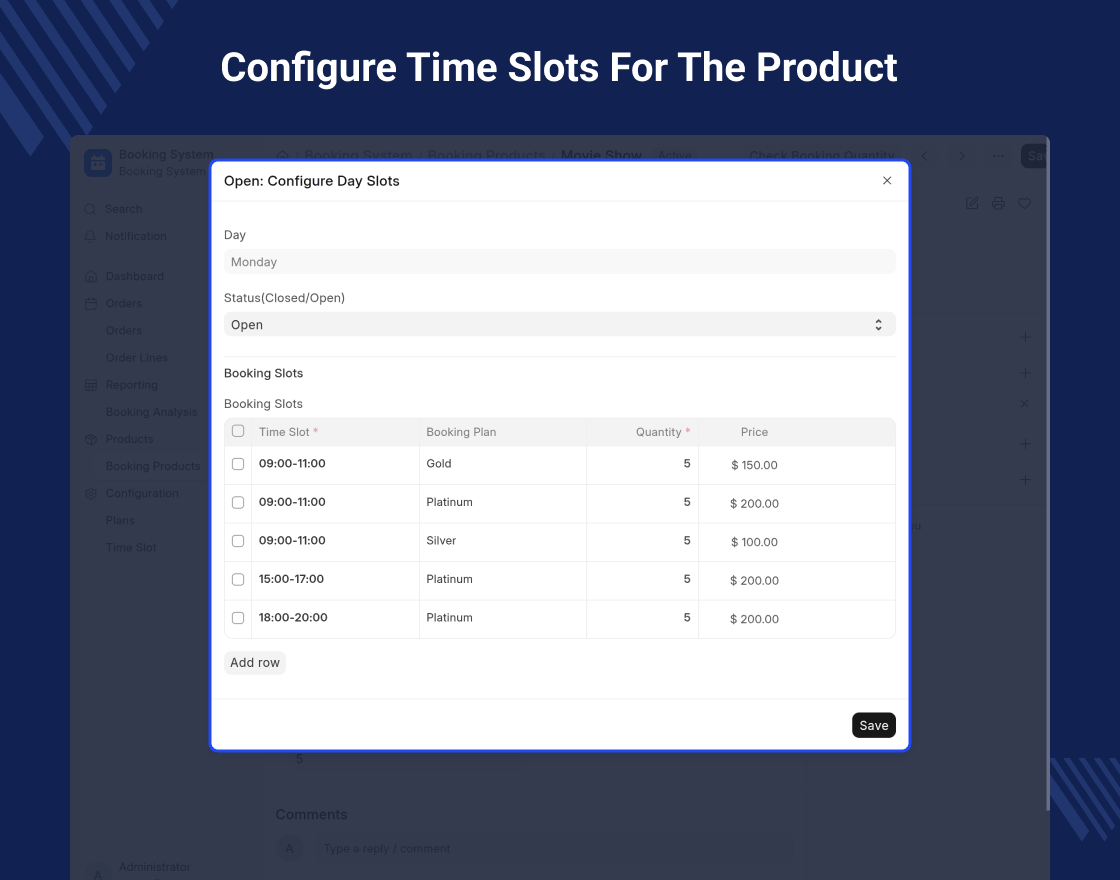
Task: Close the Configure Day Slots dialog
Action: click(886, 181)
